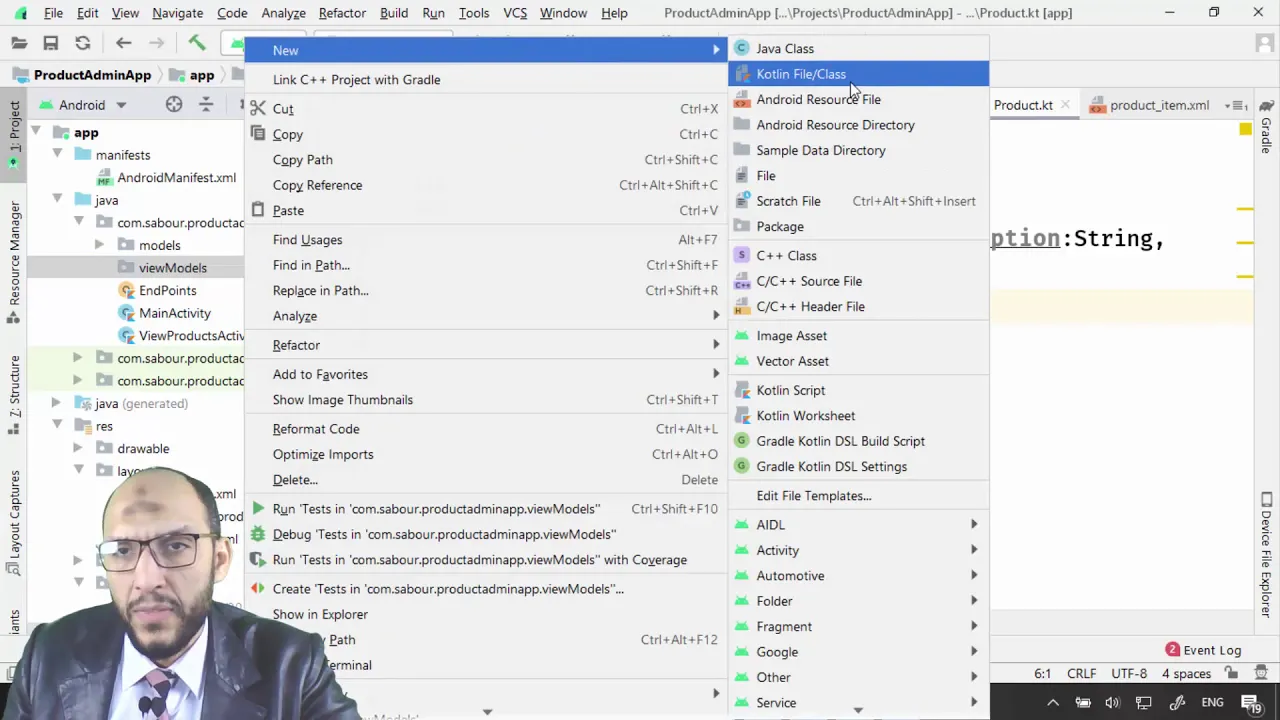Show hidden system tray icons arrow
Image resolution: width=1280 pixels, height=720 pixels.
point(1052,703)
